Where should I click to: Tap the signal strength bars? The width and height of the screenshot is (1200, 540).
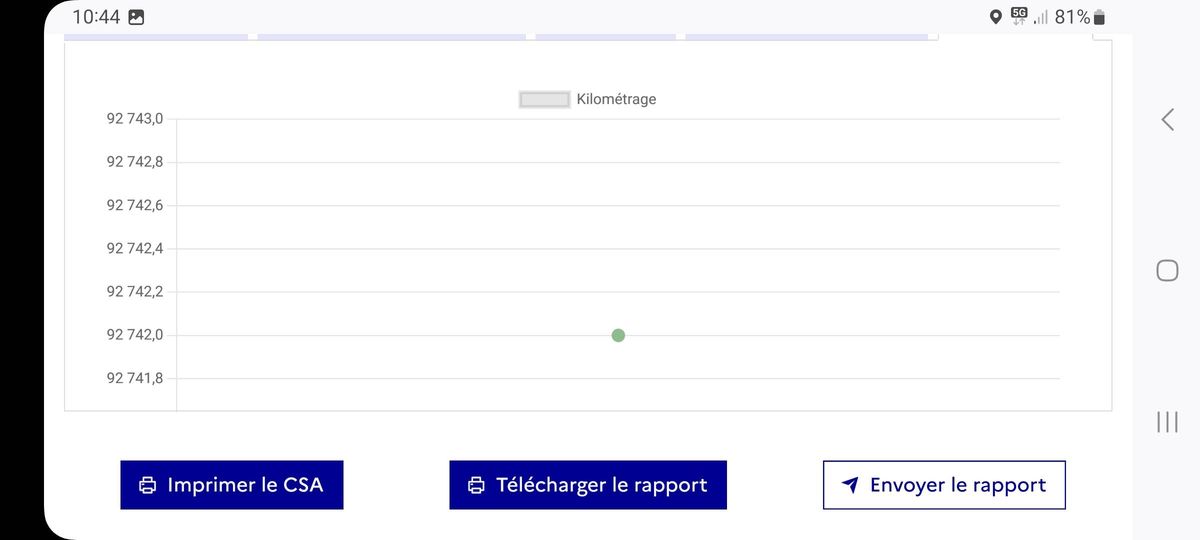[1041, 17]
